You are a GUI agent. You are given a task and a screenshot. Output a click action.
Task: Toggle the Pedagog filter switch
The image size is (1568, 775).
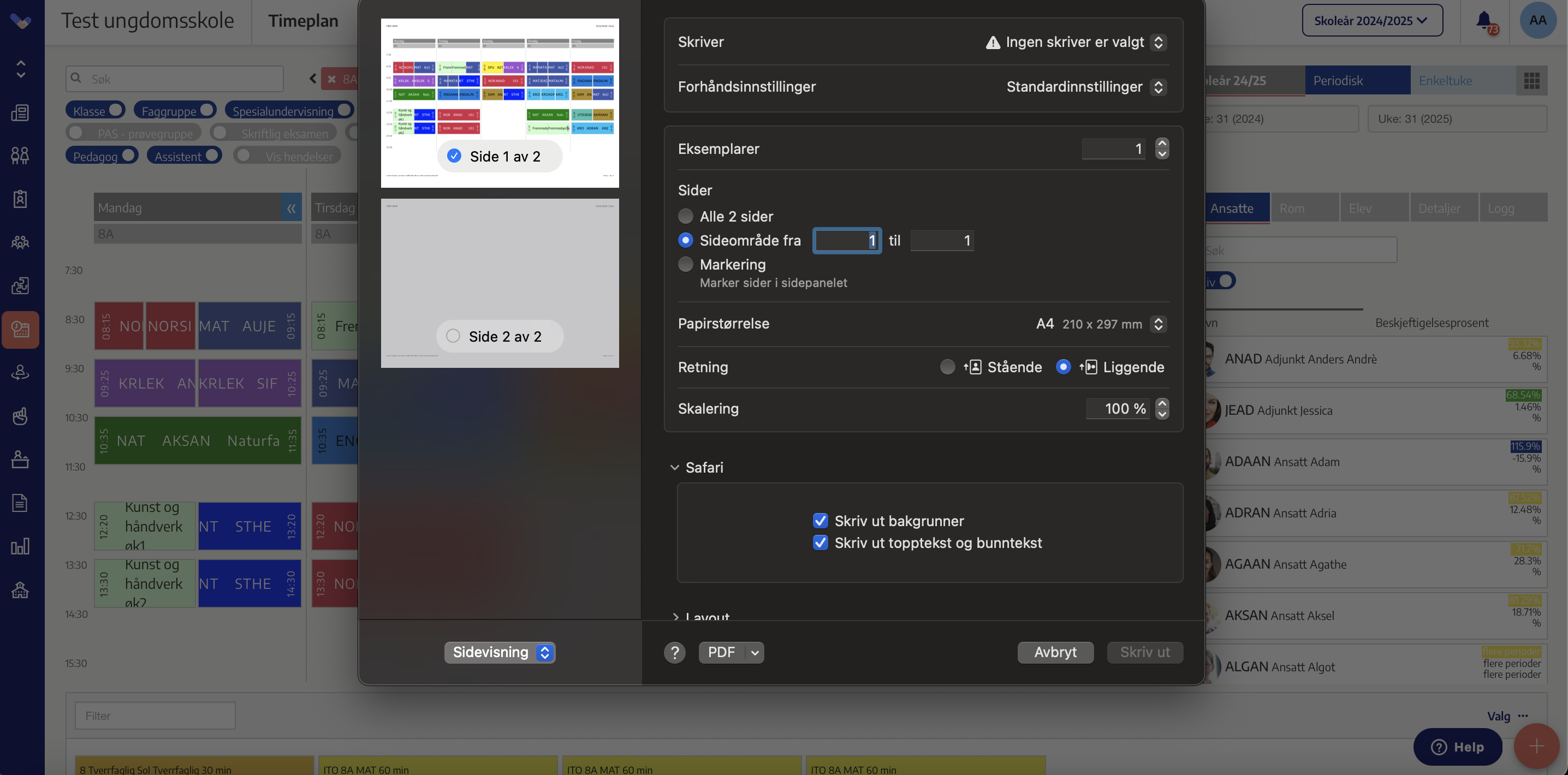[x=128, y=155]
